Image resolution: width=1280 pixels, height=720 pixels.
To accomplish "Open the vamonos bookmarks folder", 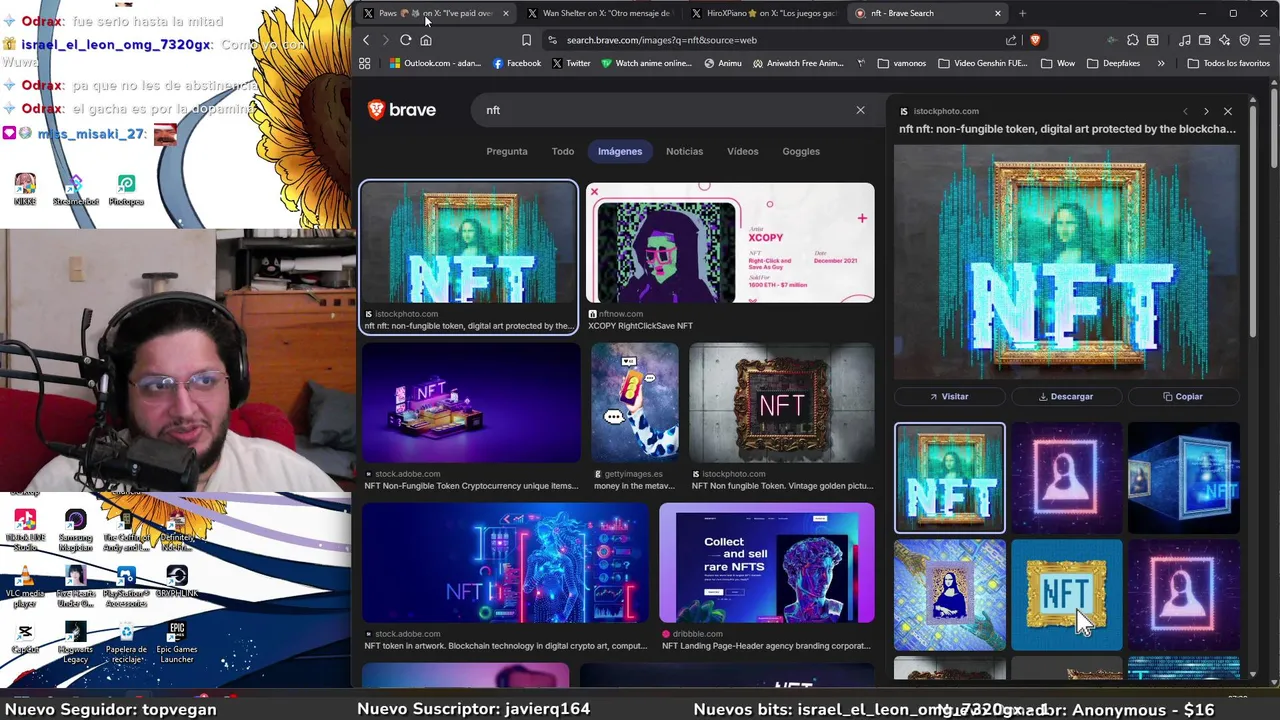I will [901, 63].
